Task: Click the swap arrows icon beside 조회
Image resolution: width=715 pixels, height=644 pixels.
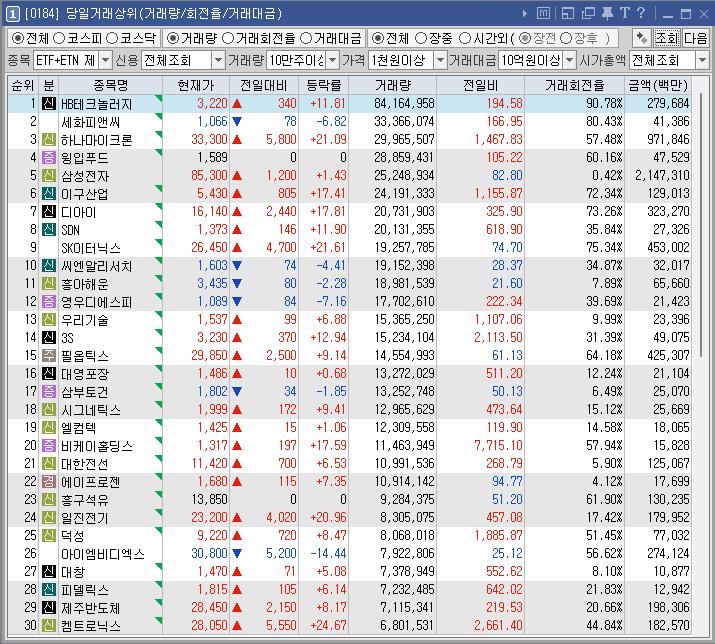Action: pos(642,38)
